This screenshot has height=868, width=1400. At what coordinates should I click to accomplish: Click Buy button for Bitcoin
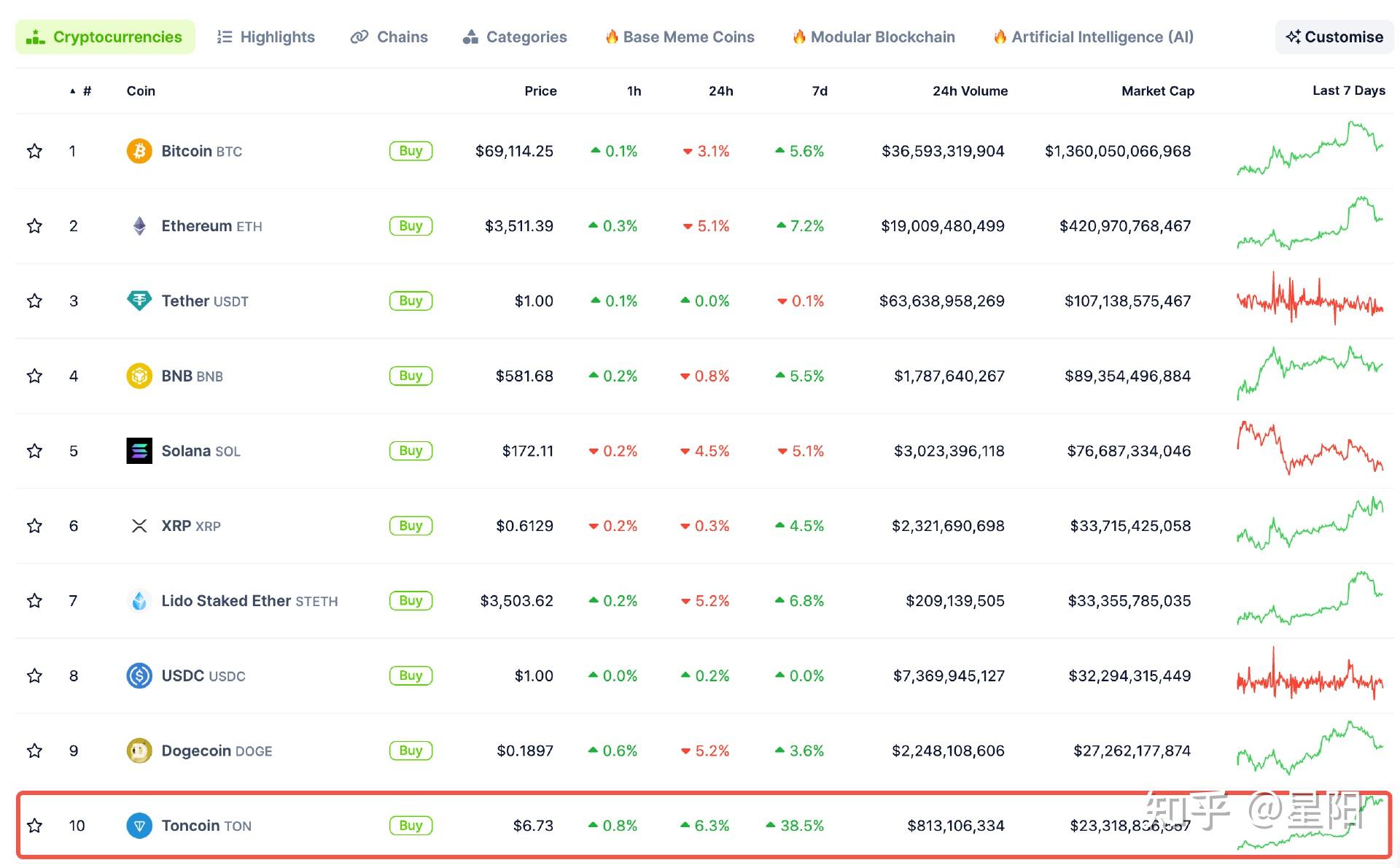point(410,151)
